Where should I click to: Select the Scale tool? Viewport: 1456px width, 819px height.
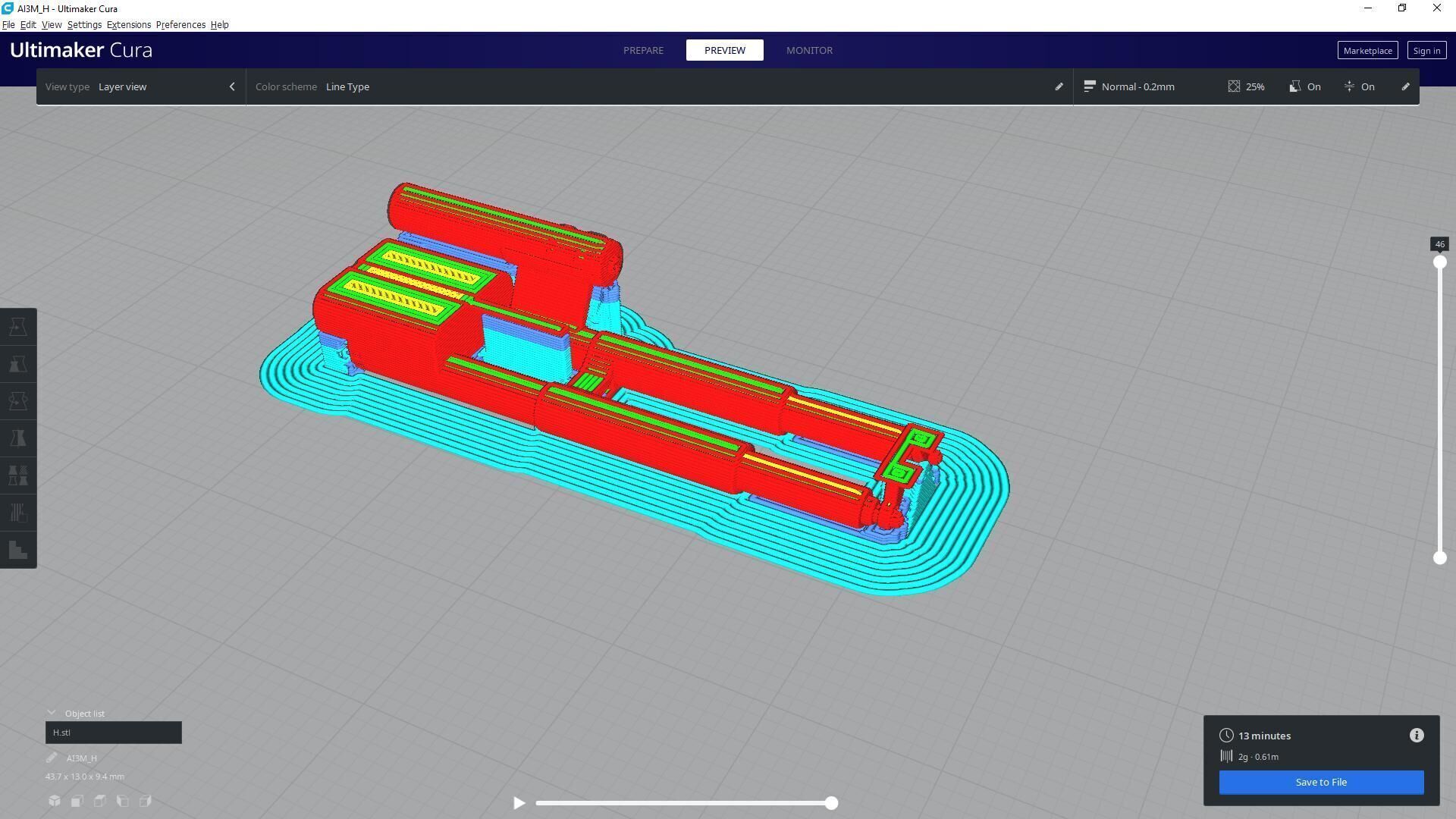tap(18, 364)
